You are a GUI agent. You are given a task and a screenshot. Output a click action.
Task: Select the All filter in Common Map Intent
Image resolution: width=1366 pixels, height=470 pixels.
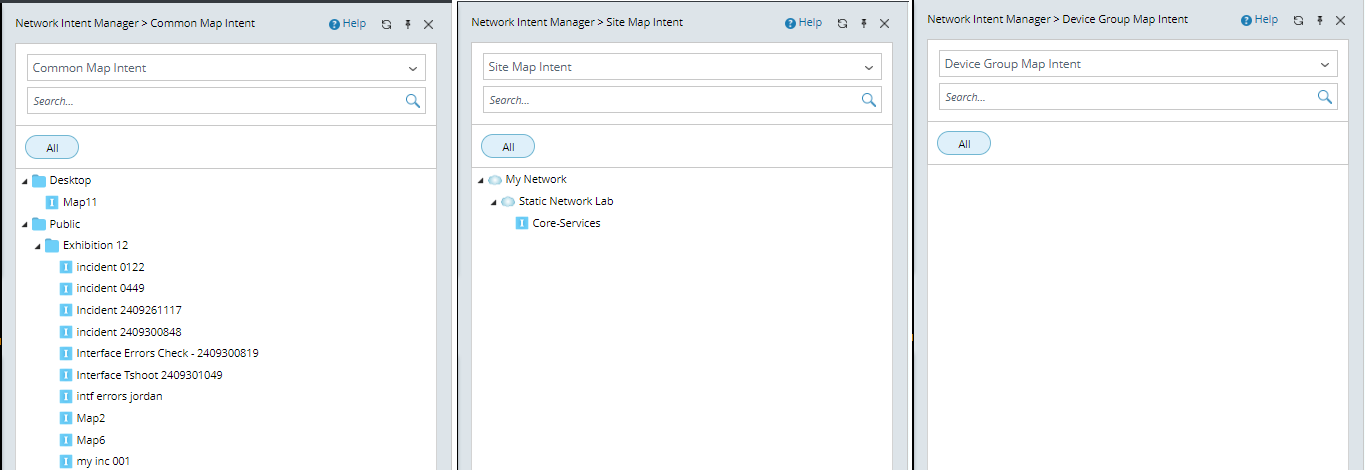click(x=52, y=148)
